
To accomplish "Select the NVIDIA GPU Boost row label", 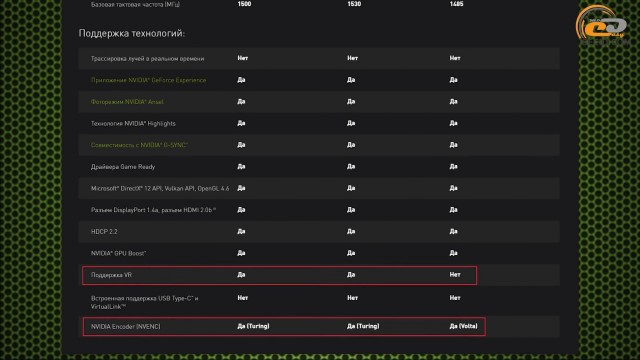I will point(118,253).
